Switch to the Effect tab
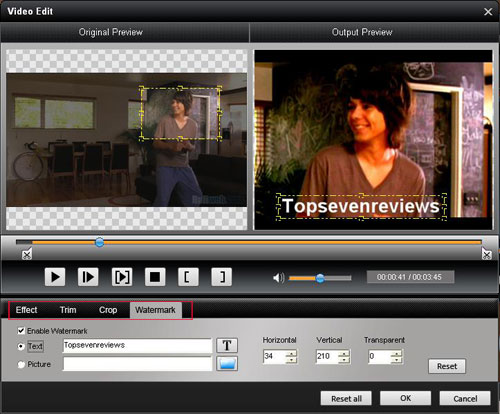The image size is (500, 414). click(27, 310)
